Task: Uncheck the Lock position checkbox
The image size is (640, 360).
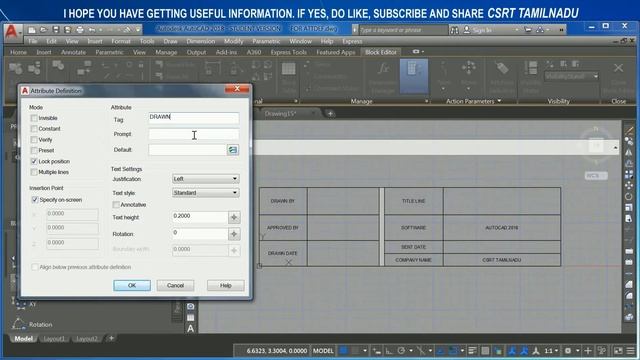Action: pos(34,161)
